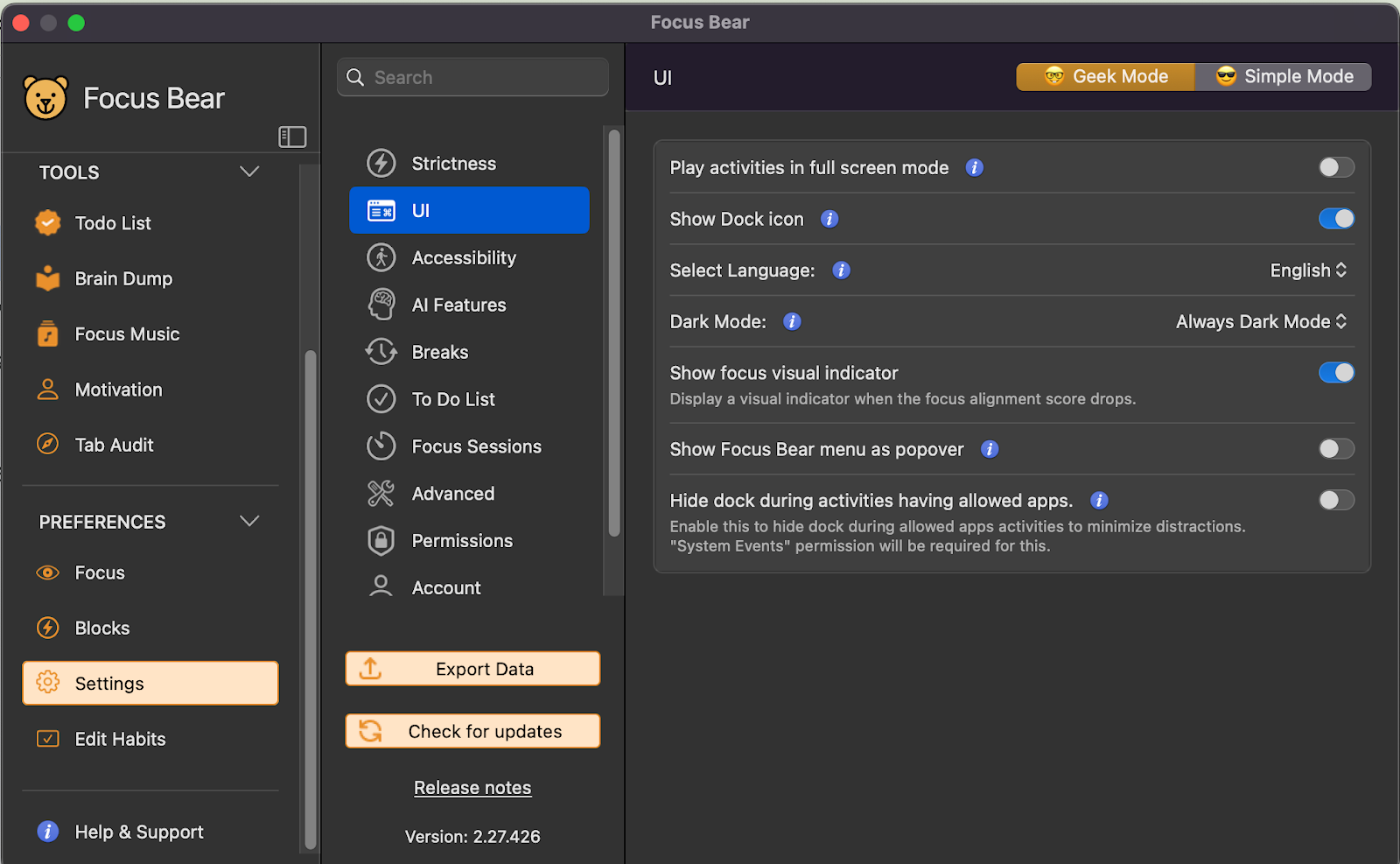Click info icon beside Select Language
This screenshot has width=1400, height=864.
(841, 270)
